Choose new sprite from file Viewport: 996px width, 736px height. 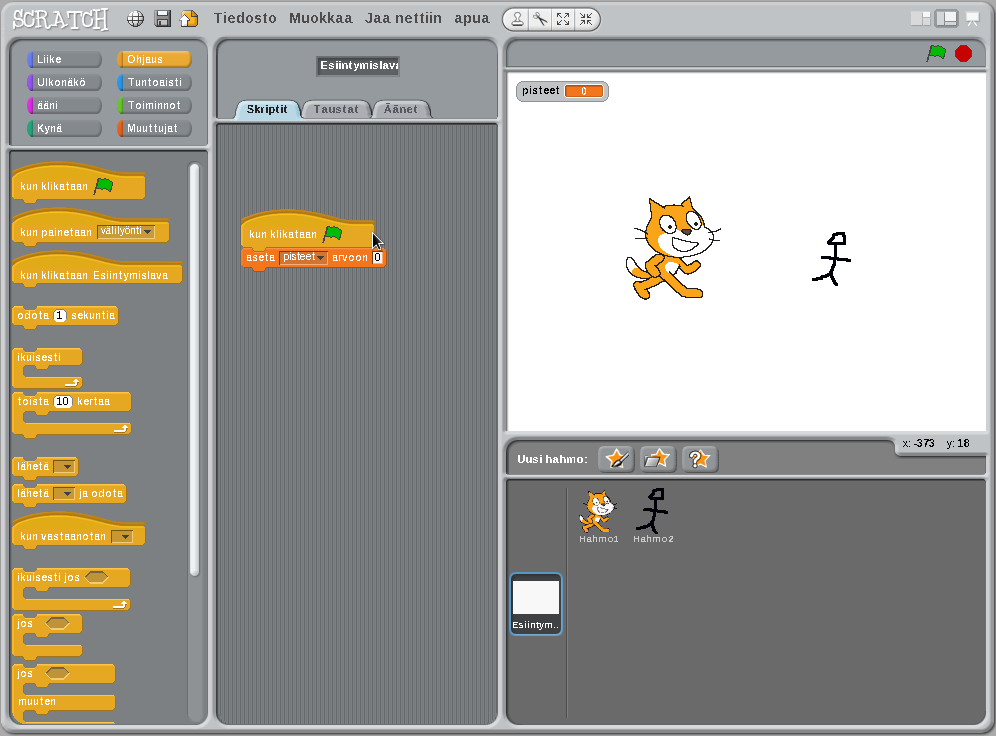pos(657,458)
